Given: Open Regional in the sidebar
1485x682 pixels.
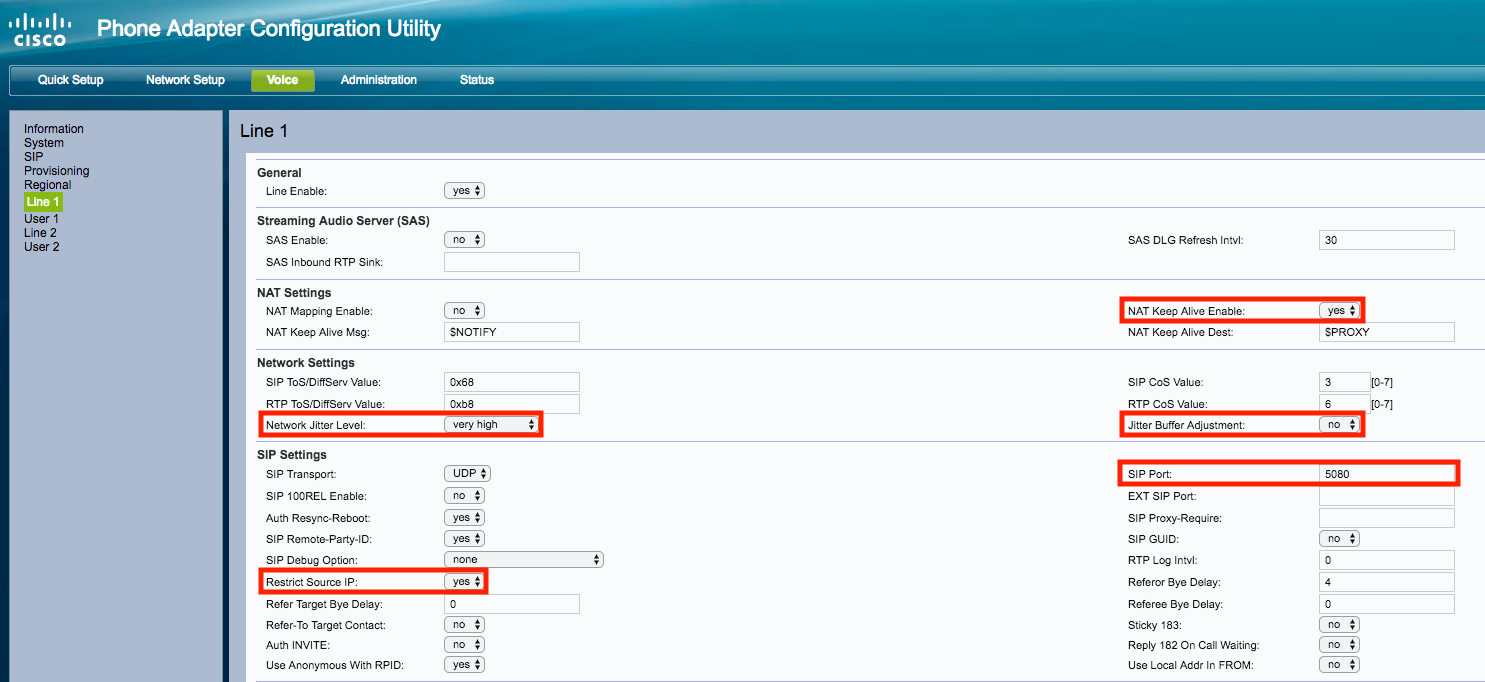Looking at the screenshot, I should pyautogui.click(x=48, y=185).
